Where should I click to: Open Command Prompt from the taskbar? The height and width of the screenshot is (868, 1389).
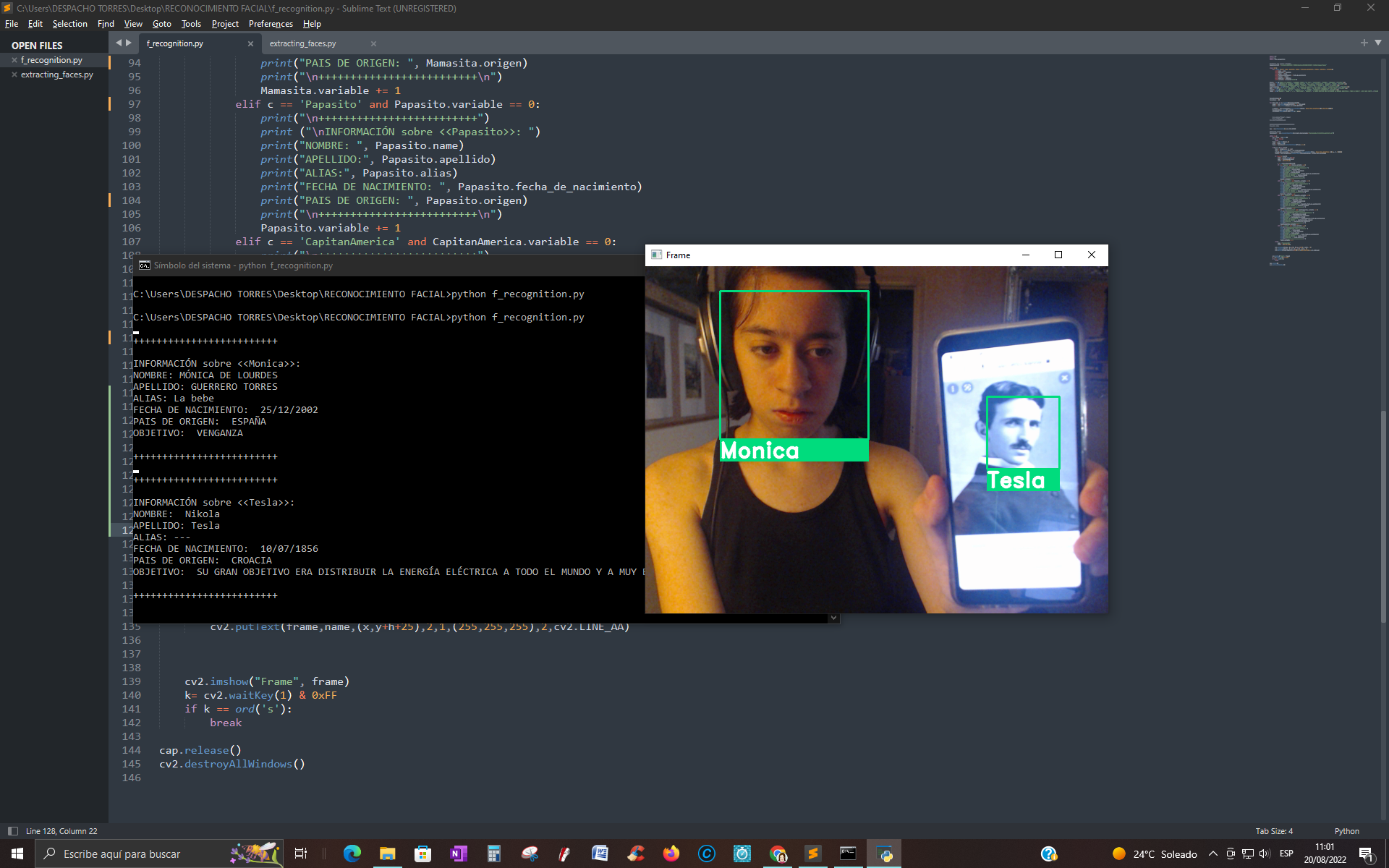848,854
